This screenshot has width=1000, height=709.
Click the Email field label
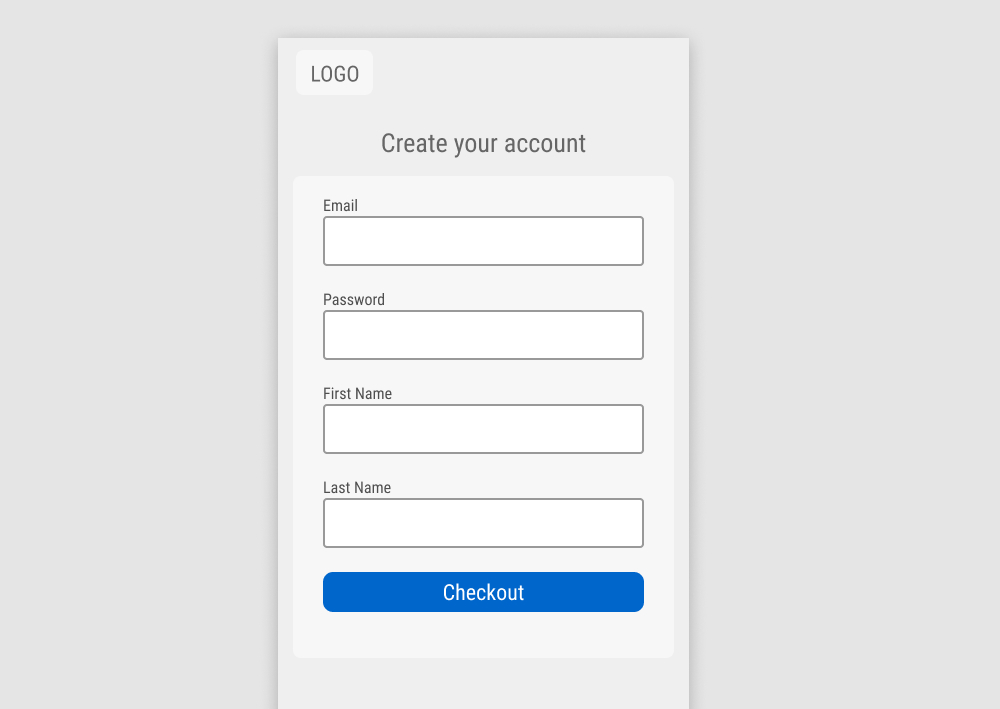tap(340, 206)
